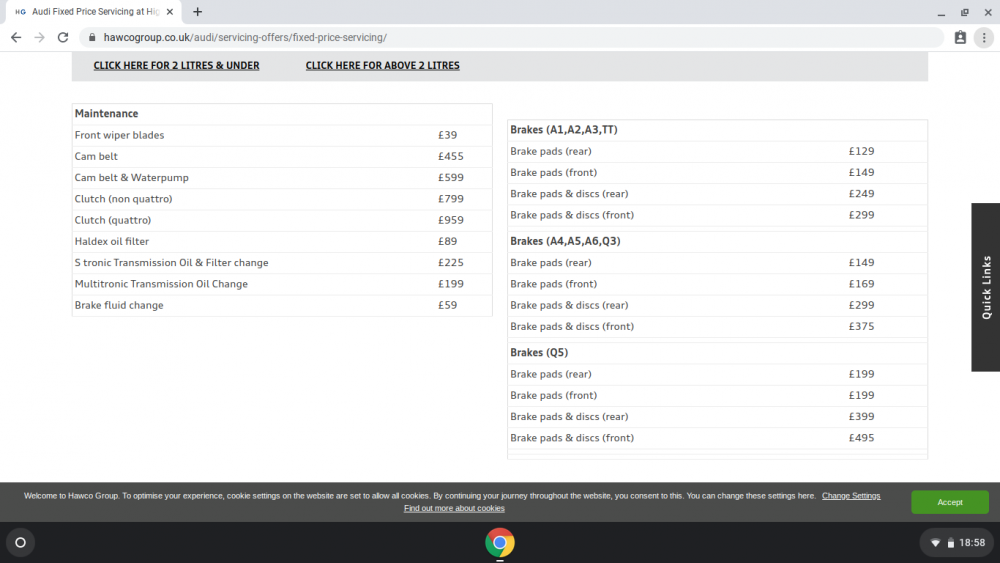Click the £169 front pads price
Image resolution: width=1000 pixels, height=563 pixels.
pos(862,284)
